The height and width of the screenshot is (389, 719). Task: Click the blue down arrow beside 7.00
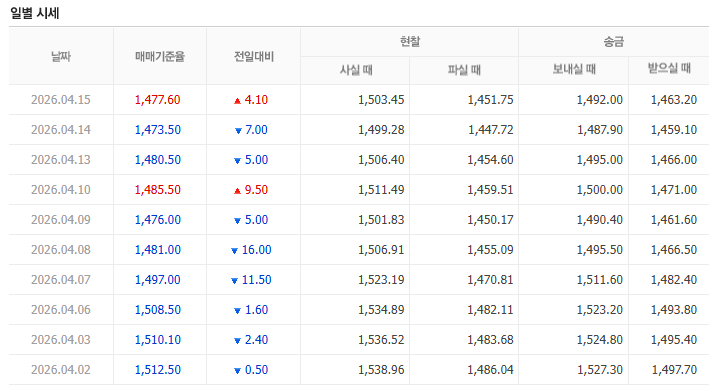(x=238, y=131)
